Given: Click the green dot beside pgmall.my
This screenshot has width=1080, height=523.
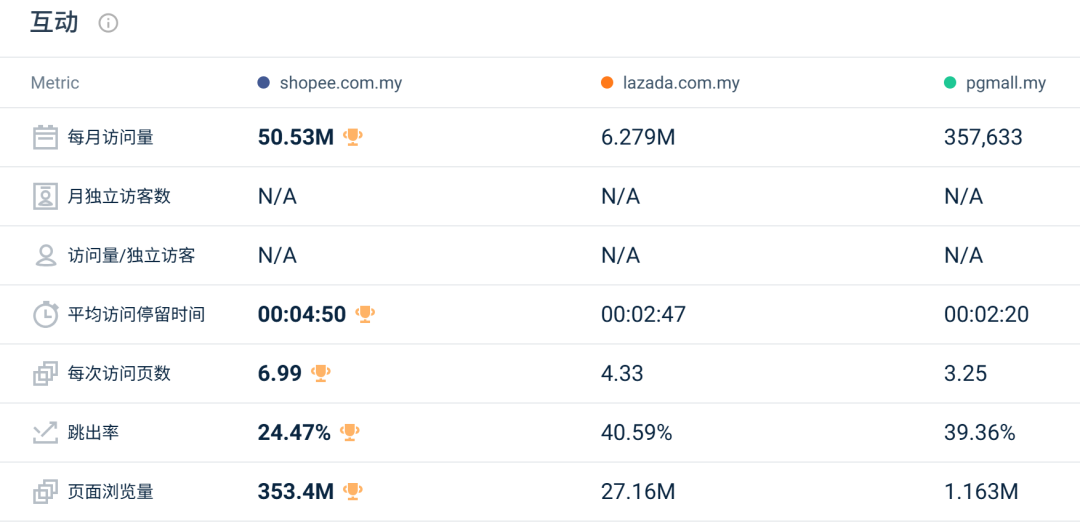Looking at the screenshot, I should click(x=951, y=83).
